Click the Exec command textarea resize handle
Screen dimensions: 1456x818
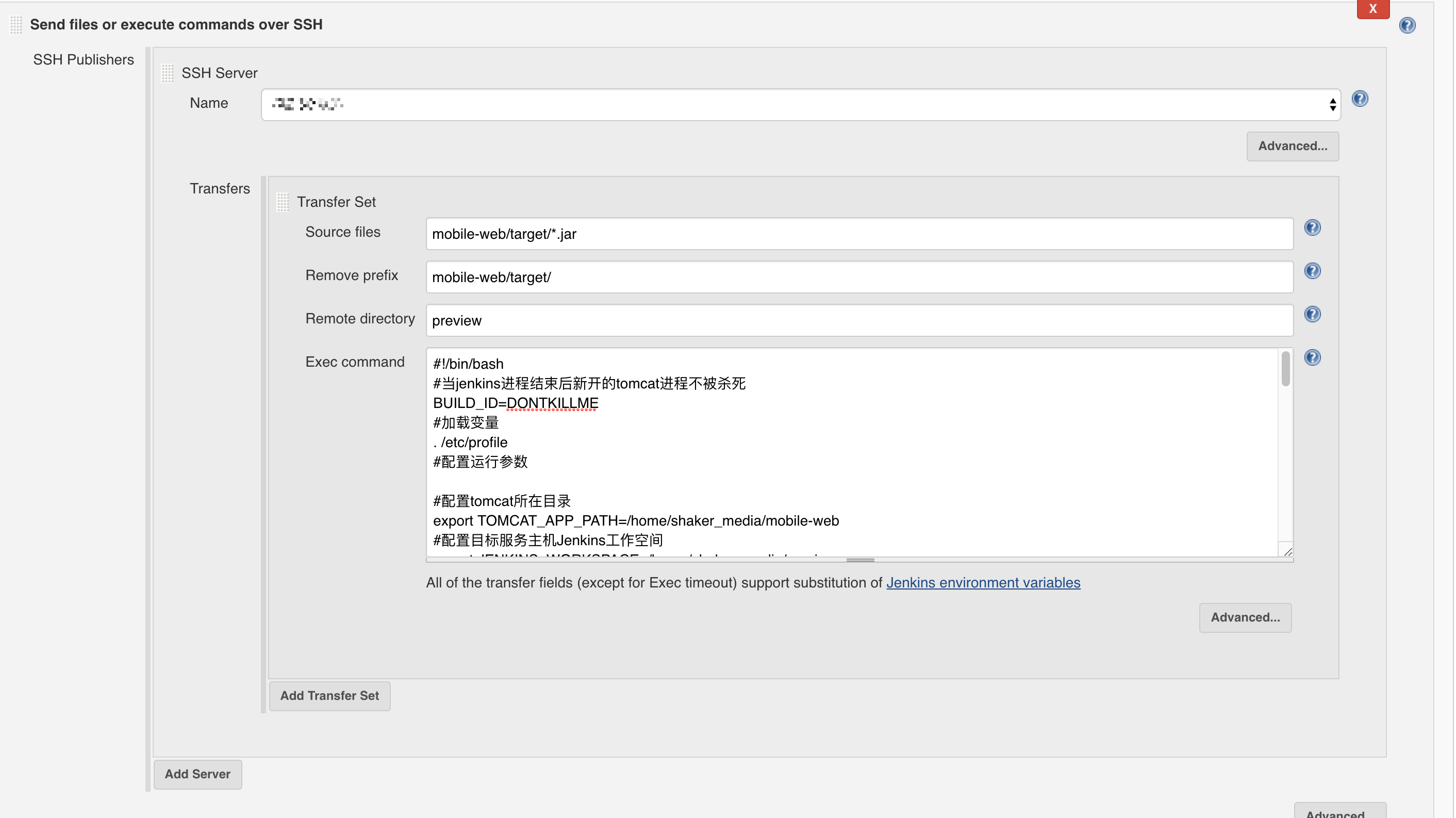1287,552
